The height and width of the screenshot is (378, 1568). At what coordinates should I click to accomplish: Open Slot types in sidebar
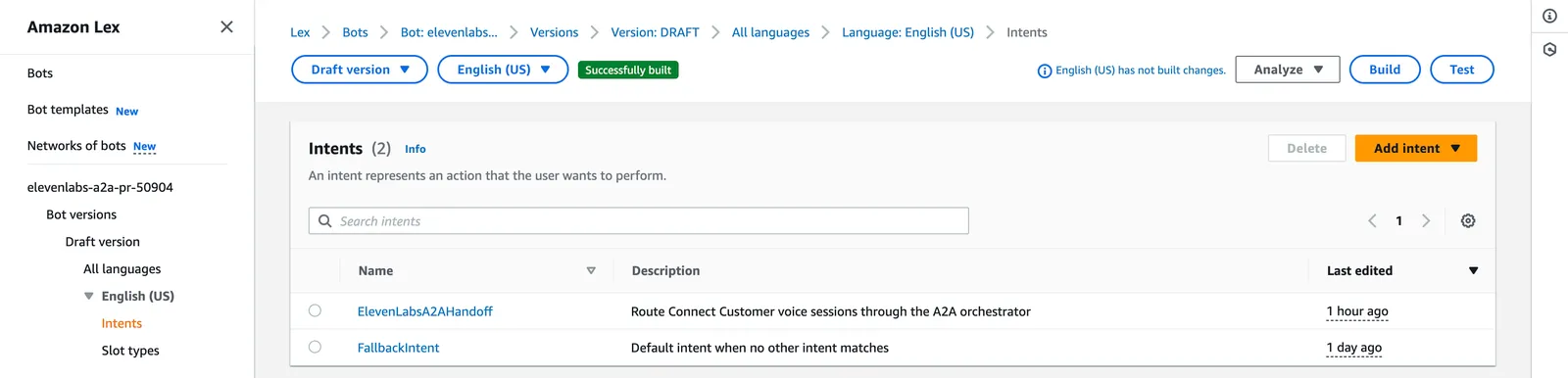coord(130,351)
